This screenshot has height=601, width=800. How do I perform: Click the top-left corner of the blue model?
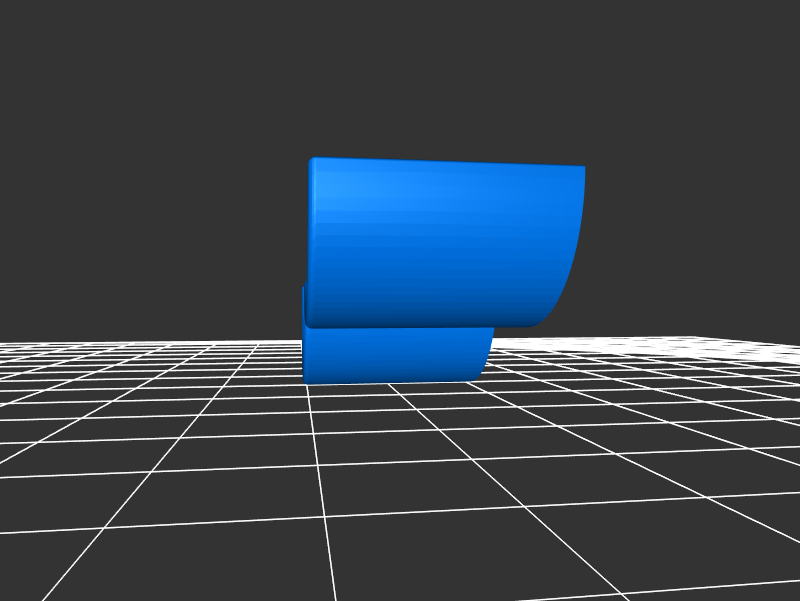(x=313, y=160)
